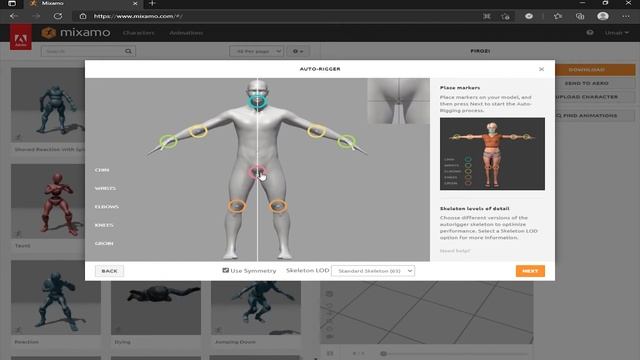Open the user account dropdown

click(x=617, y=33)
